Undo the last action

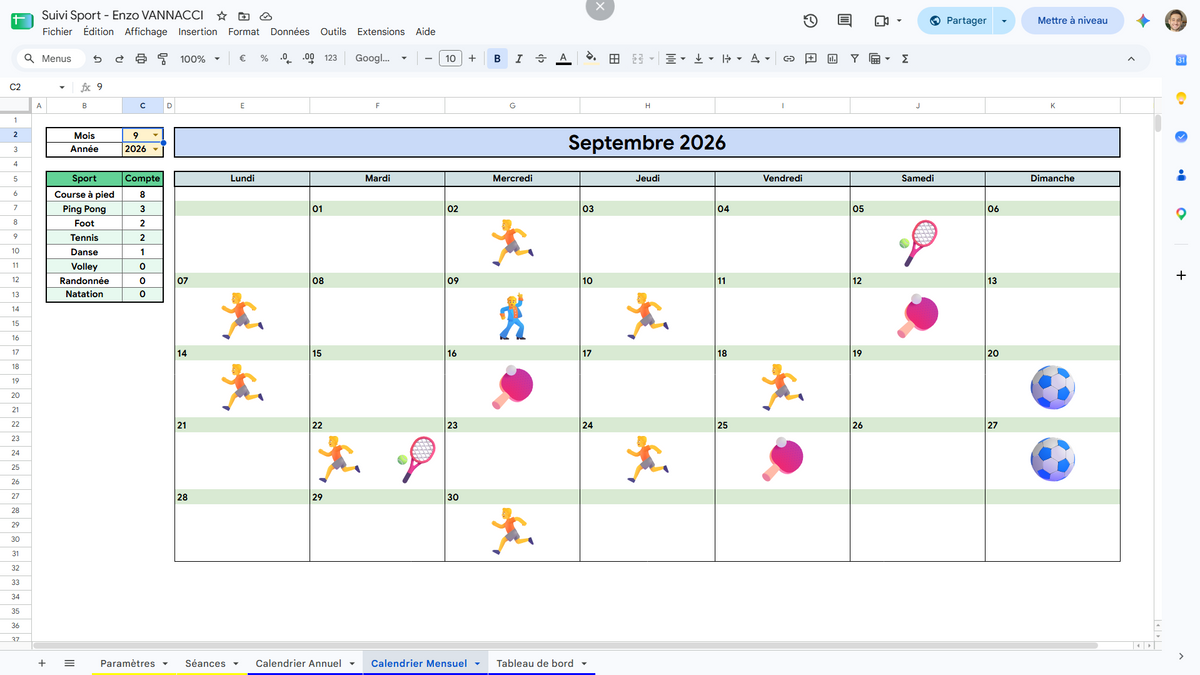tap(97, 59)
